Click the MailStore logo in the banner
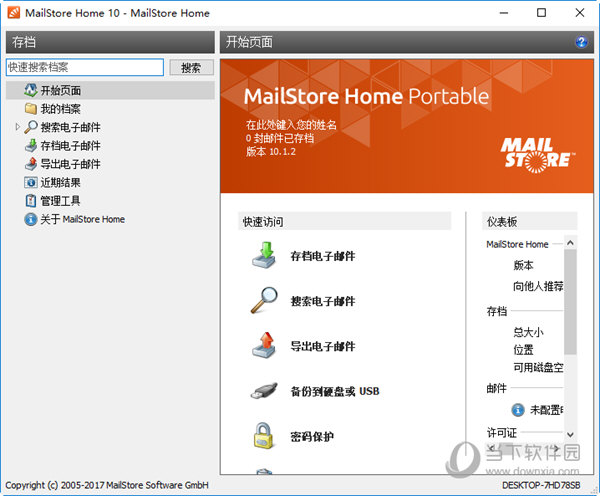Screen dimensions: 600x496 537,152
